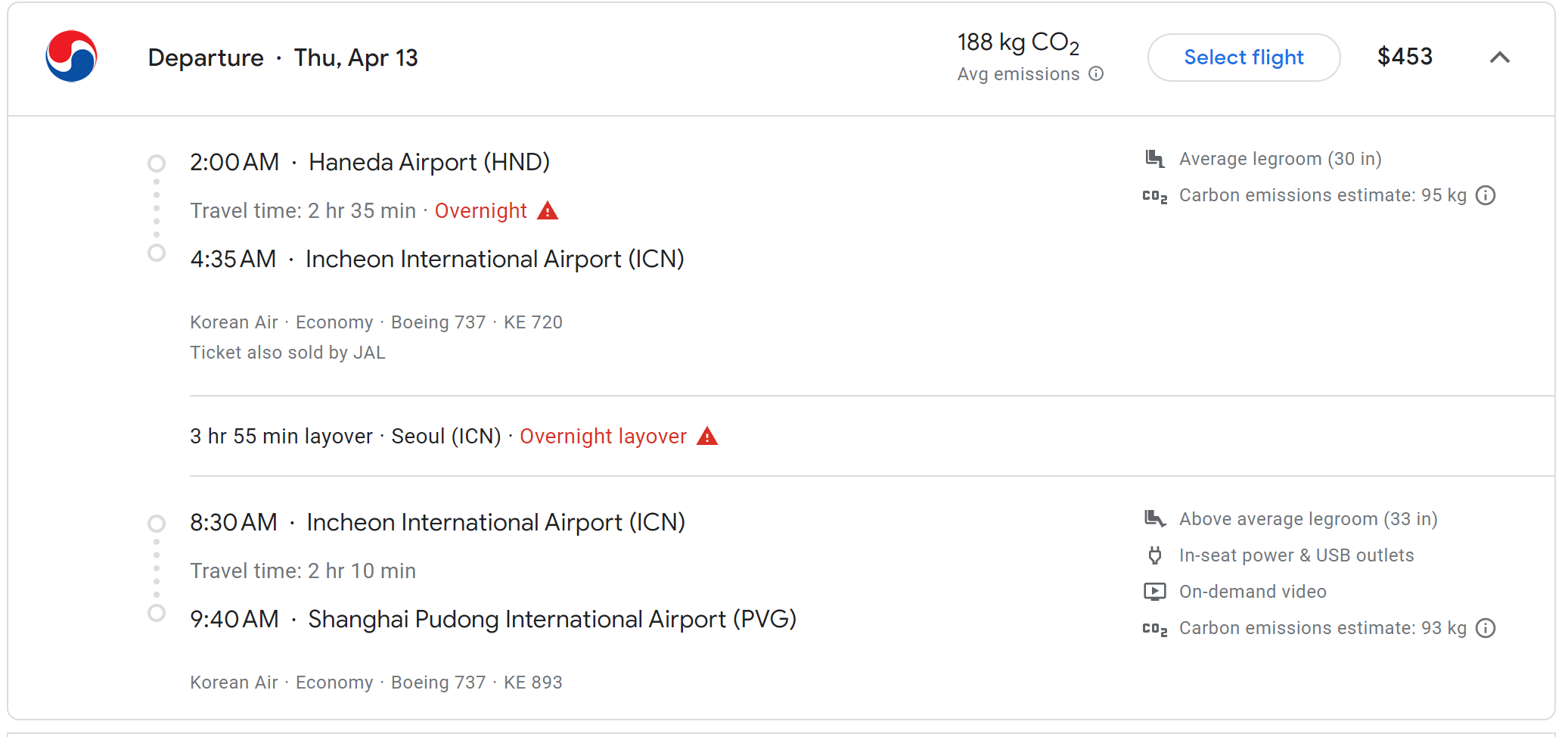Open the 93 kg carbon emissions info icon
Viewport: 1568px width, 737px height.
tap(1486, 628)
